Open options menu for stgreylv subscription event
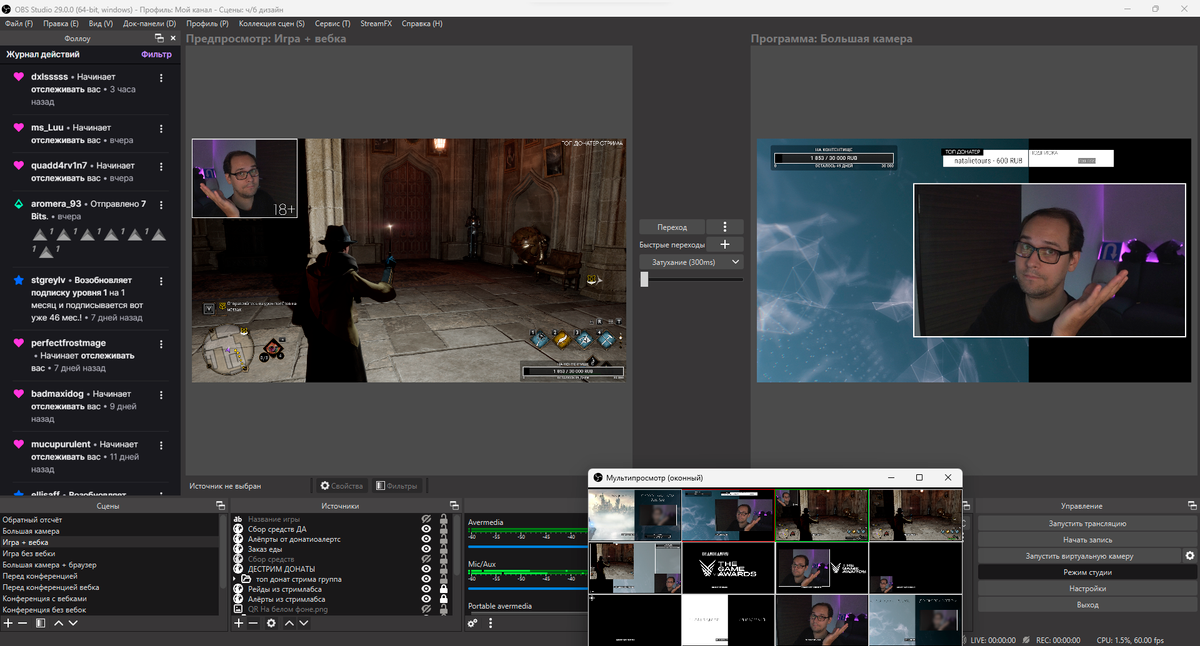Image resolution: width=1200 pixels, height=646 pixels. (161, 281)
